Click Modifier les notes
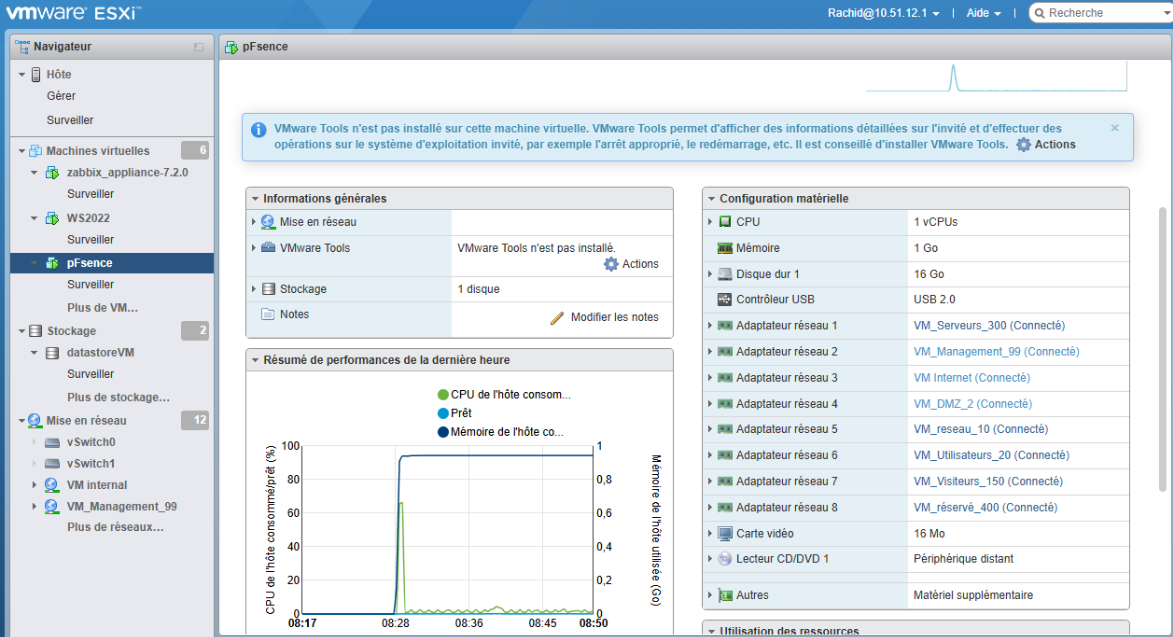1173x637 pixels. (x=614, y=318)
